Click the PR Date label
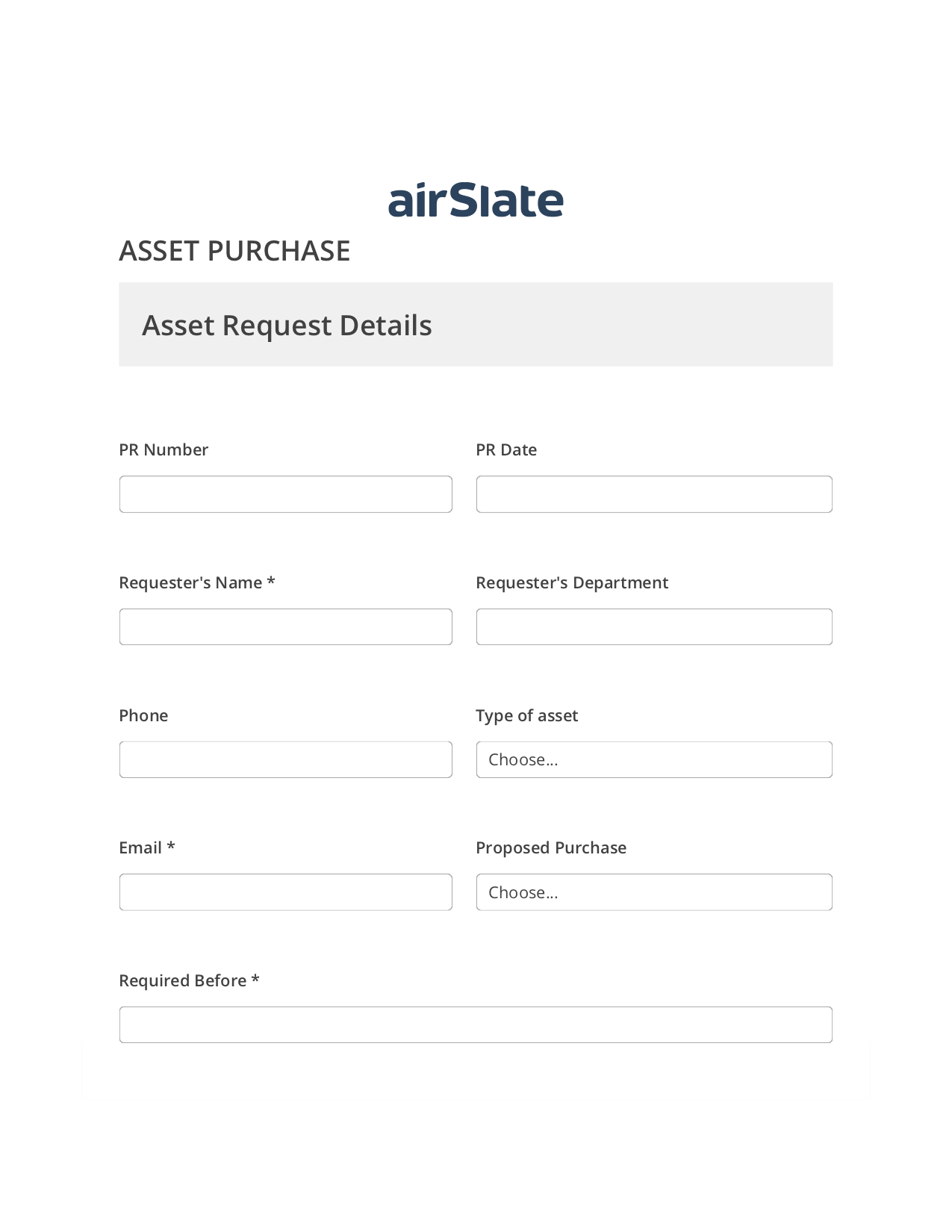 tap(506, 449)
